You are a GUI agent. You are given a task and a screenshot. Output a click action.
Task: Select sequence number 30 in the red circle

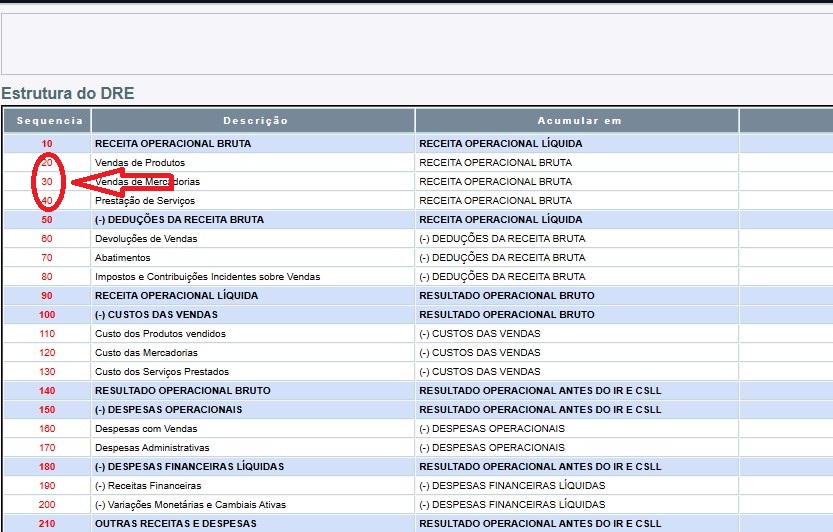click(47, 182)
